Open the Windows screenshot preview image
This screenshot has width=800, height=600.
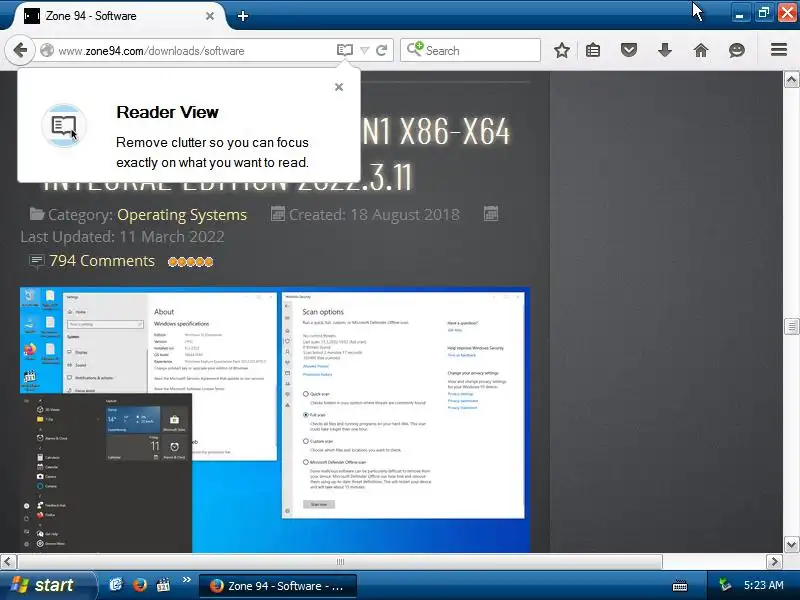coord(274,419)
